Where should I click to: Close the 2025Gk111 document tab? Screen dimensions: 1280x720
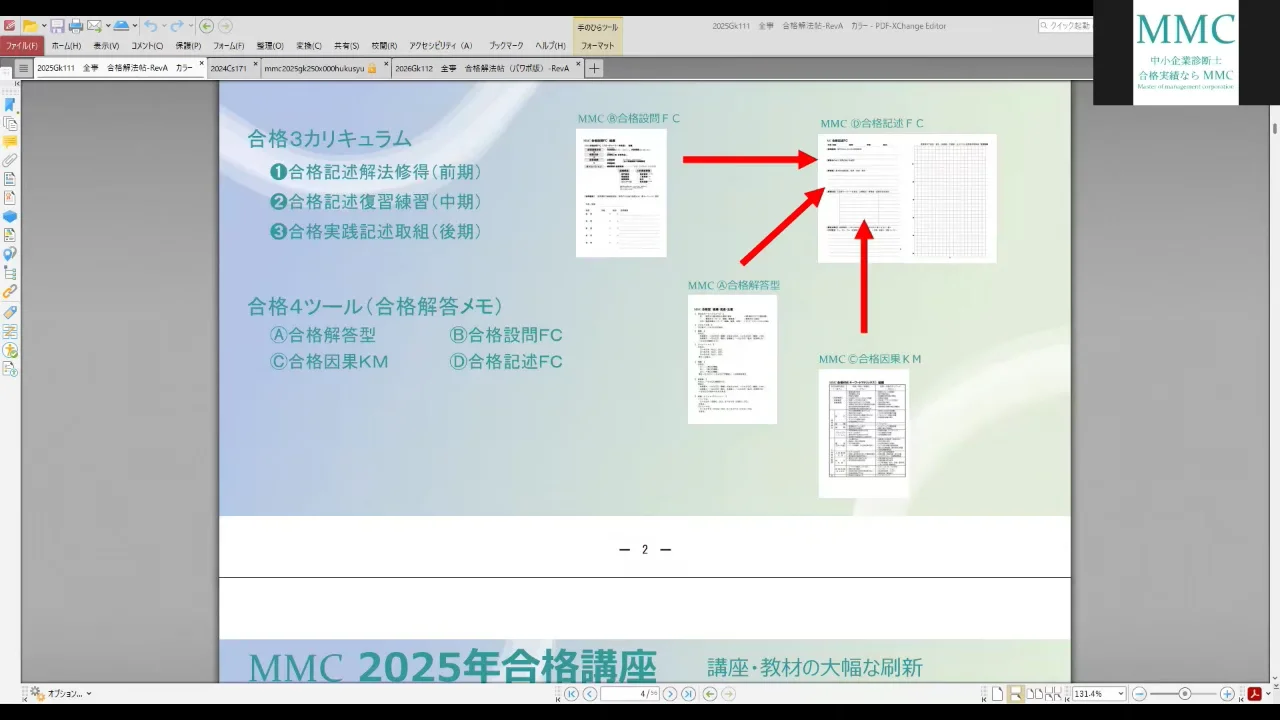click(x=201, y=64)
